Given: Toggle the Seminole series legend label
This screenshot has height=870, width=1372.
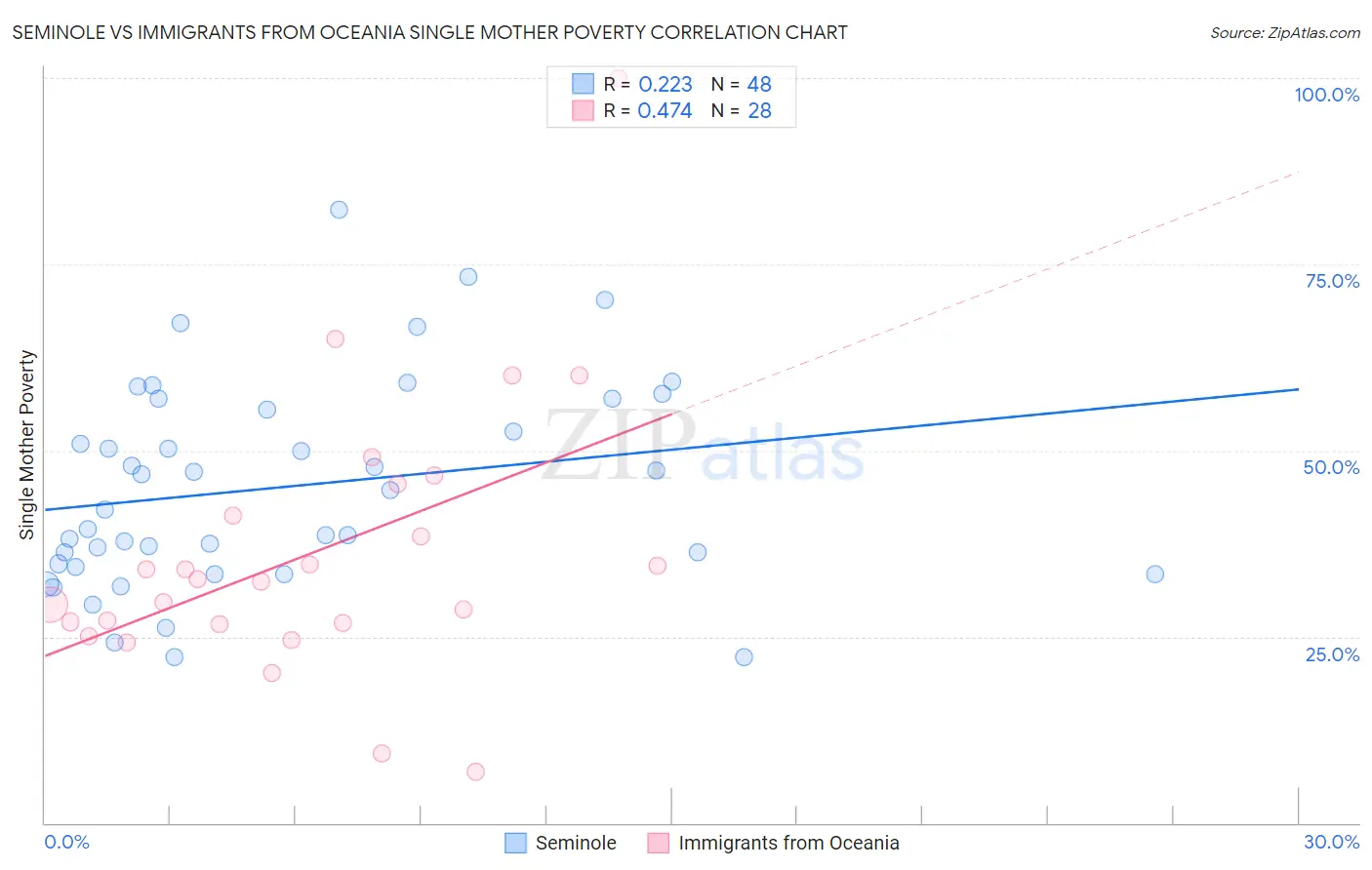Looking at the screenshot, I should [x=576, y=843].
